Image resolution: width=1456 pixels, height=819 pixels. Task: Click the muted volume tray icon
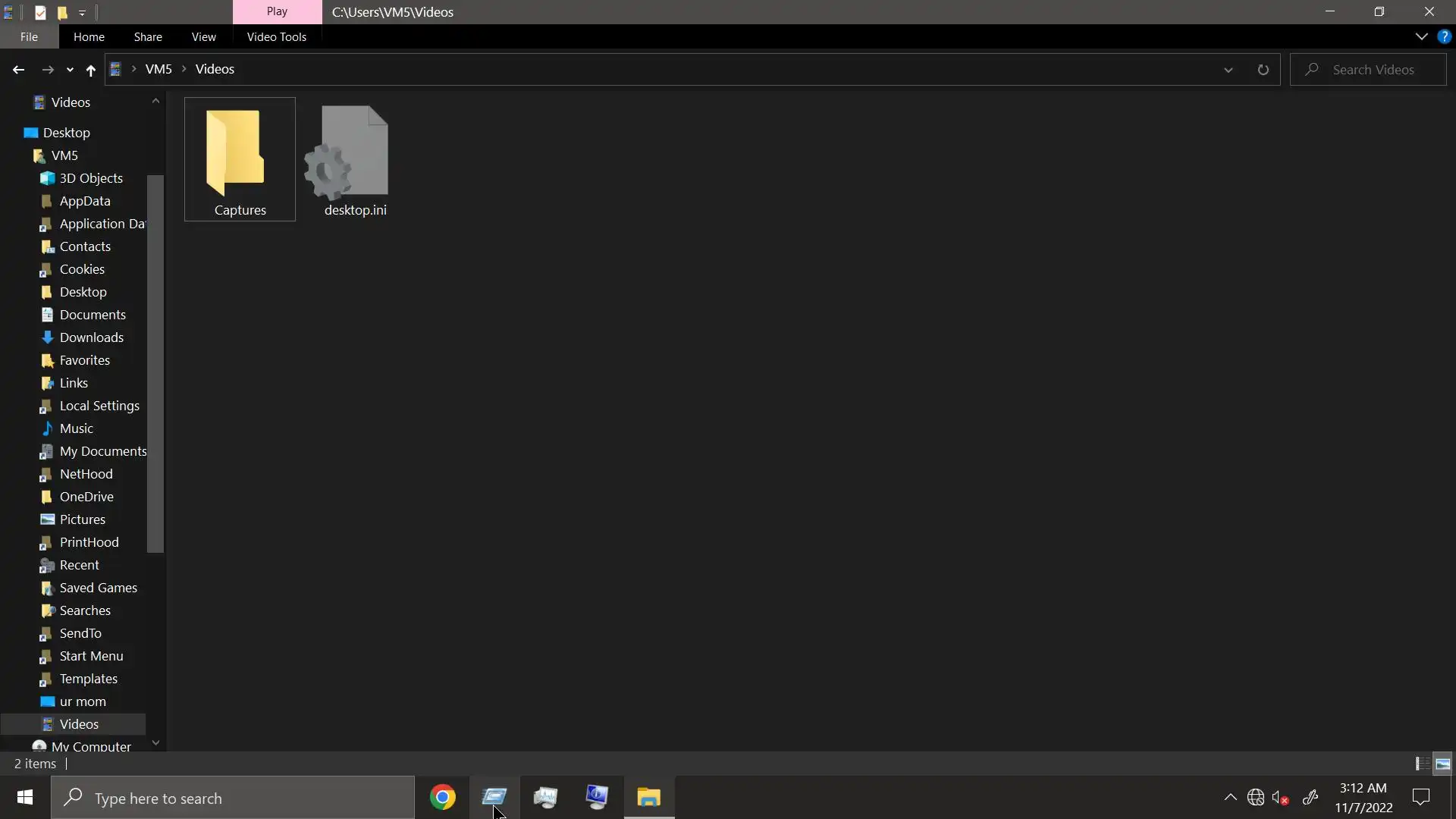1280,798
